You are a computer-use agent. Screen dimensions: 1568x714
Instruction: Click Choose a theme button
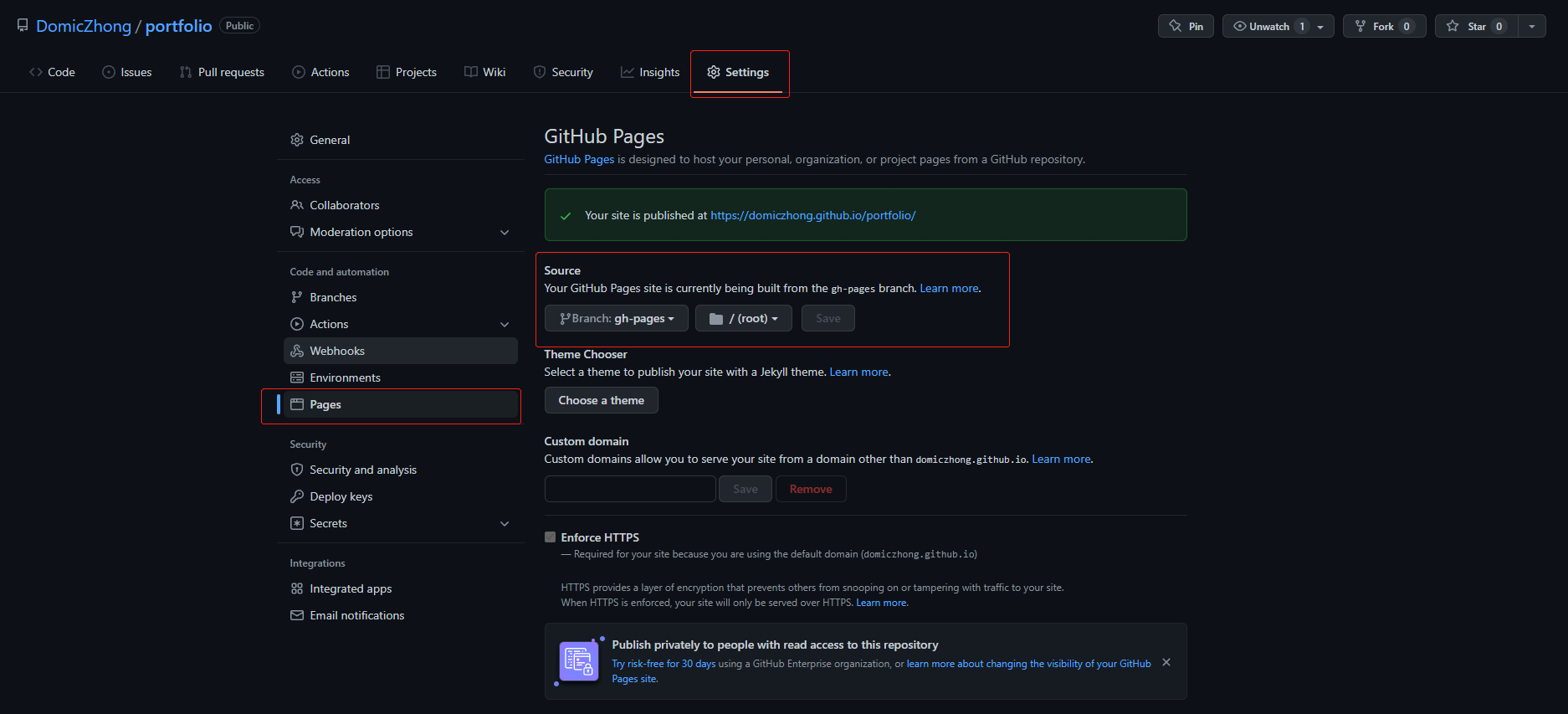click(602, 400)
